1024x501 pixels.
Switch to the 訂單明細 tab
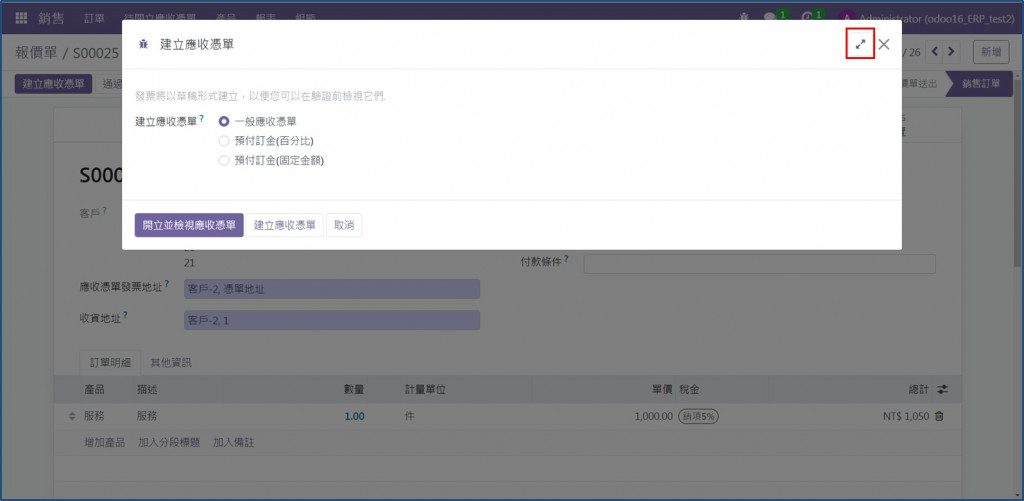point(108,363)
